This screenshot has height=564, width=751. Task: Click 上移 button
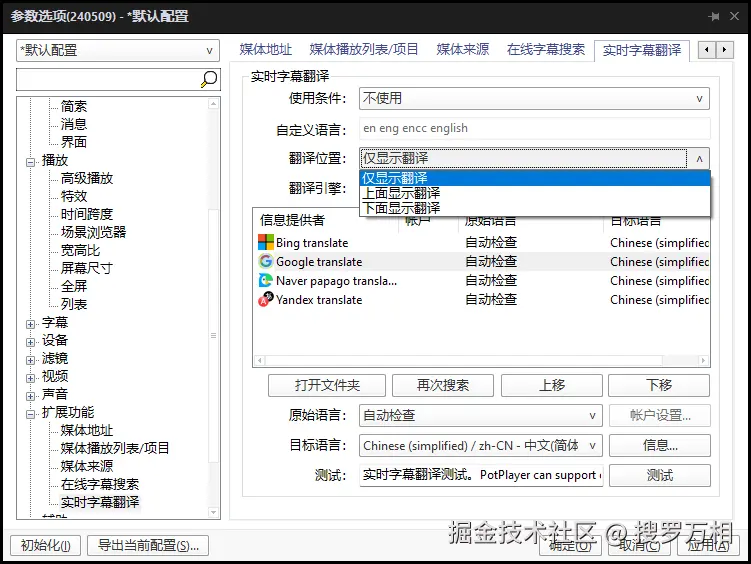[552, 385]
